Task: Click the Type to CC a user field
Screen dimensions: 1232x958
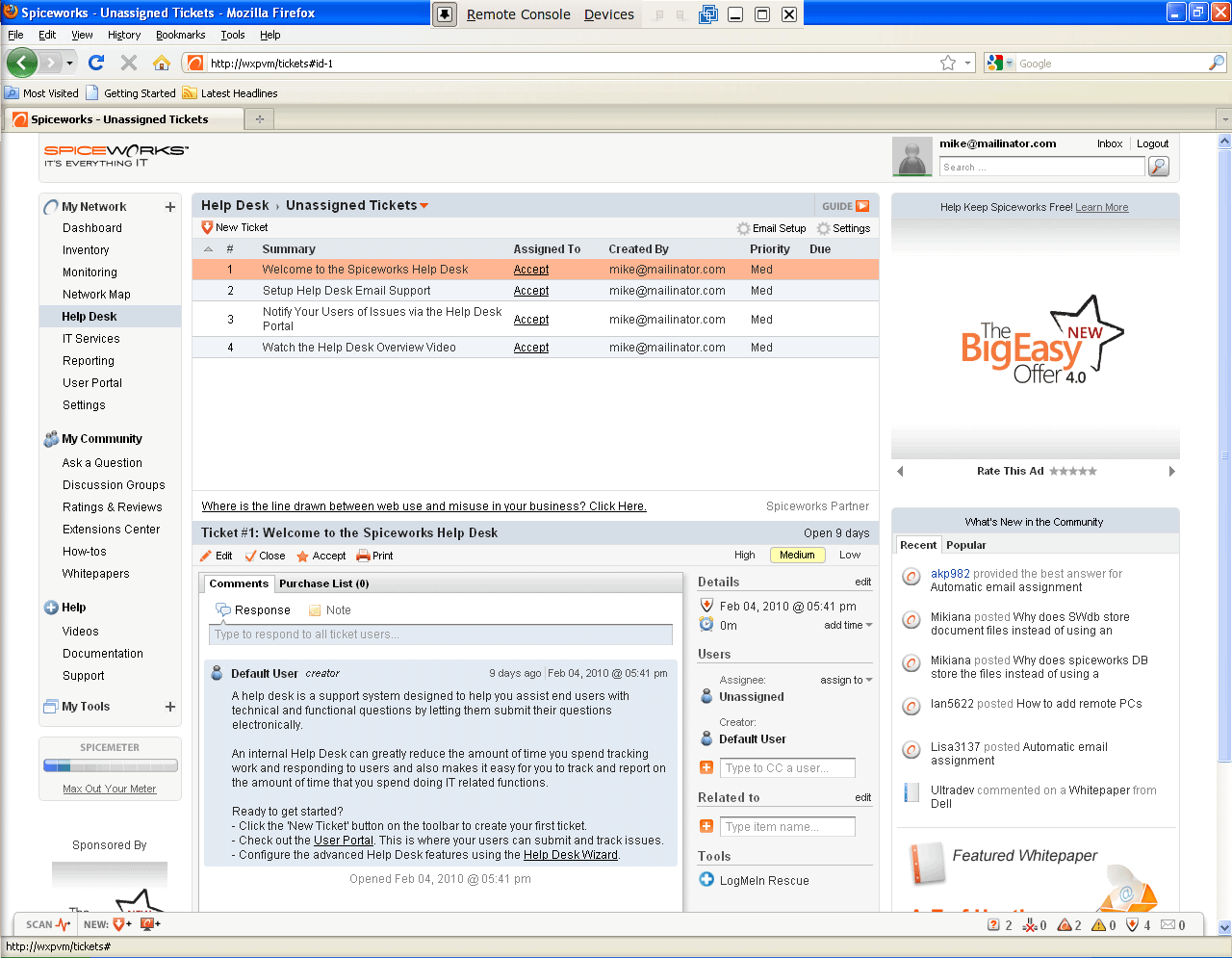Action: click(788, 768)
